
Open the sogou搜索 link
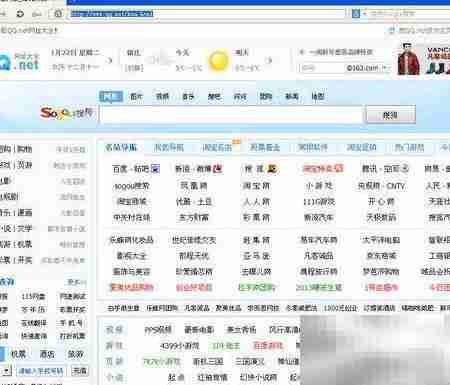[132, 186]
